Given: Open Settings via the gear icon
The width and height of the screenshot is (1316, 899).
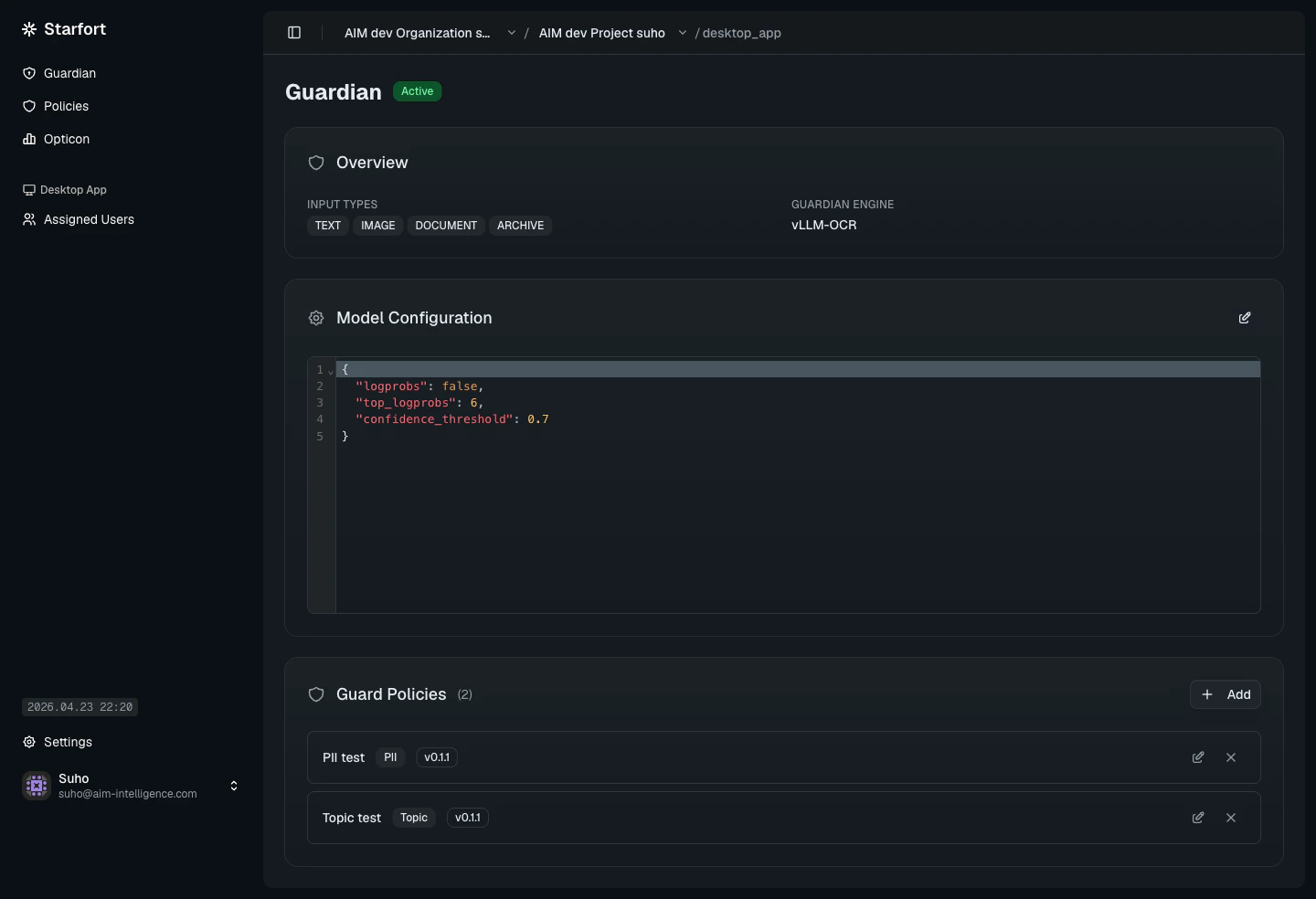Looking at the screenshot, I should tap(28, 742).
